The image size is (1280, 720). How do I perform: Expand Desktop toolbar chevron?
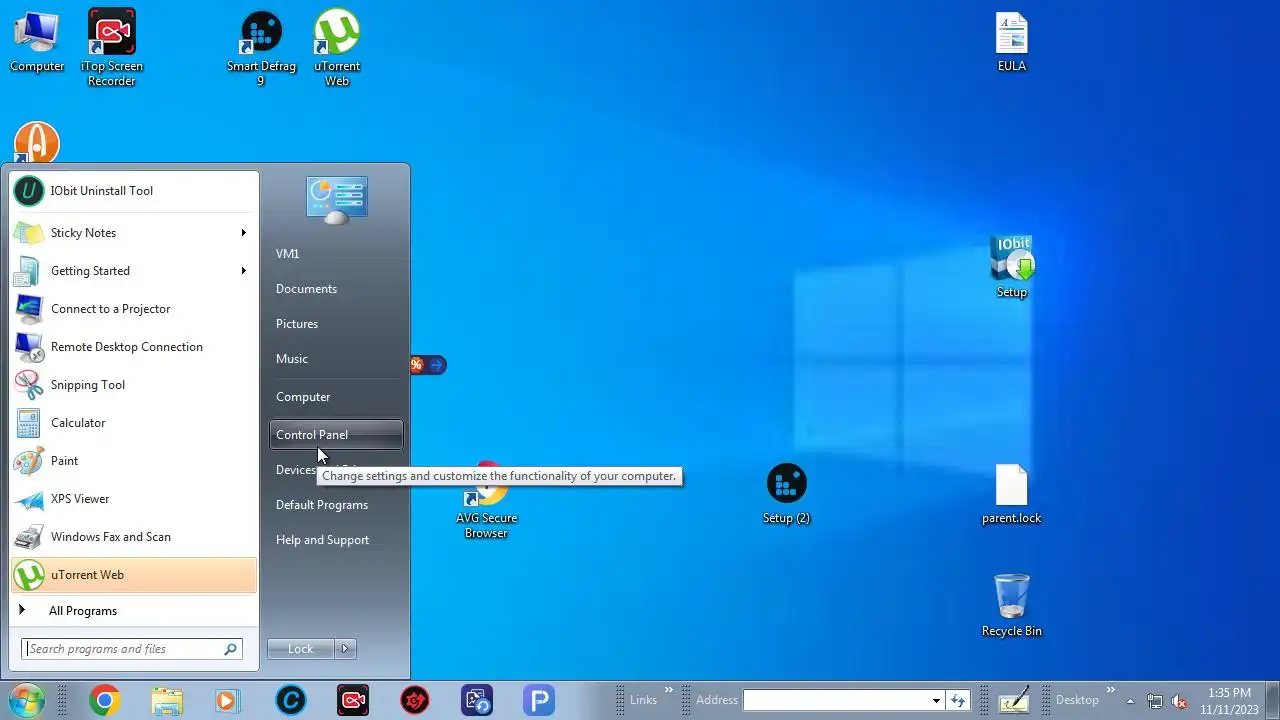(1110, 690)
